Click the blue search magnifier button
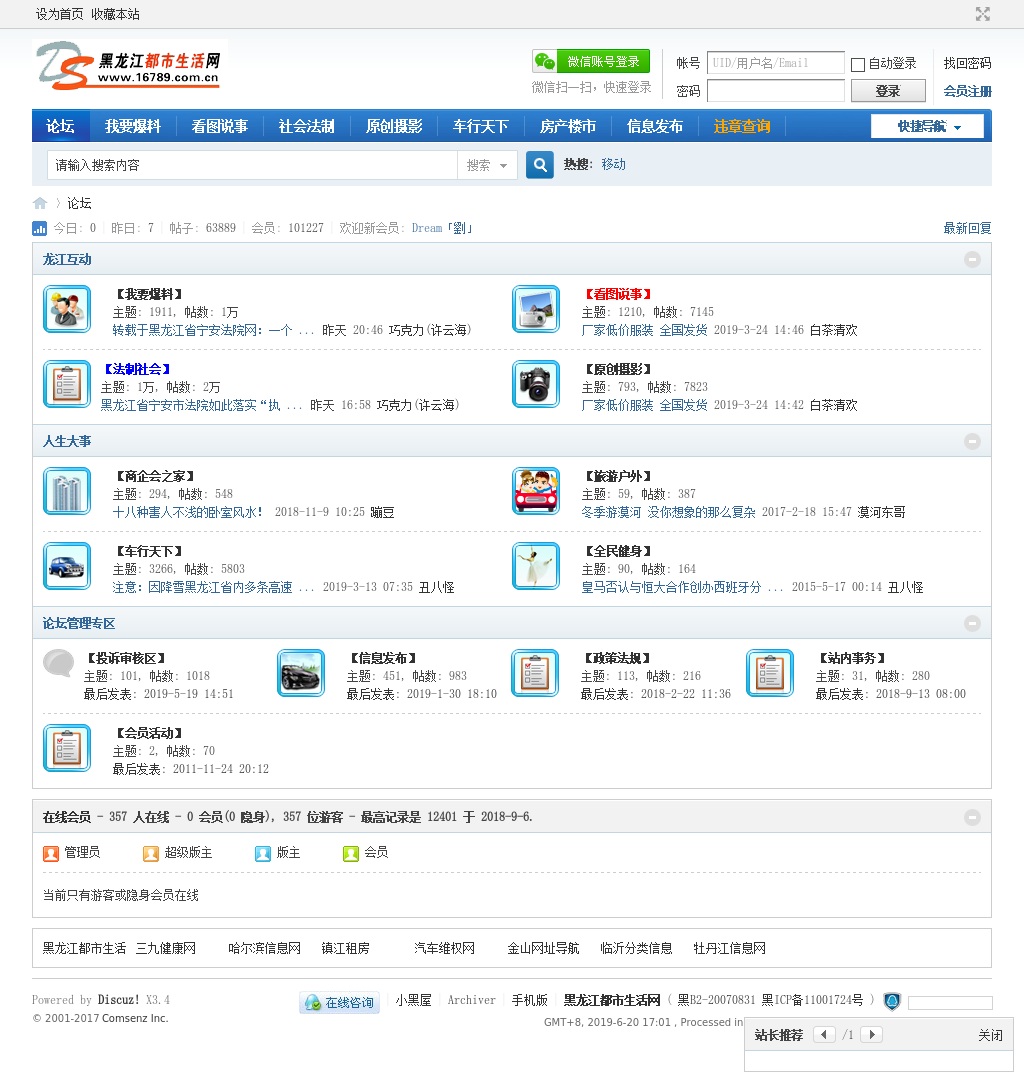Screen dimensions: 1024x1082 [x=540, y=165]
